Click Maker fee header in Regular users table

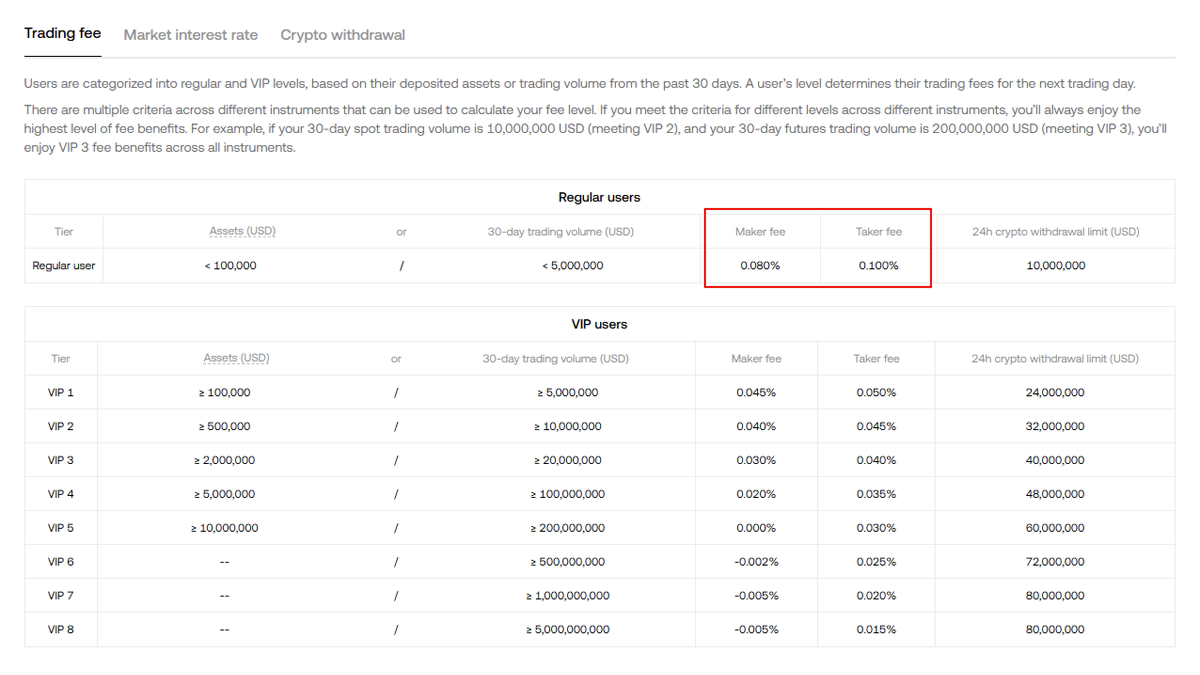pos(760,232)
